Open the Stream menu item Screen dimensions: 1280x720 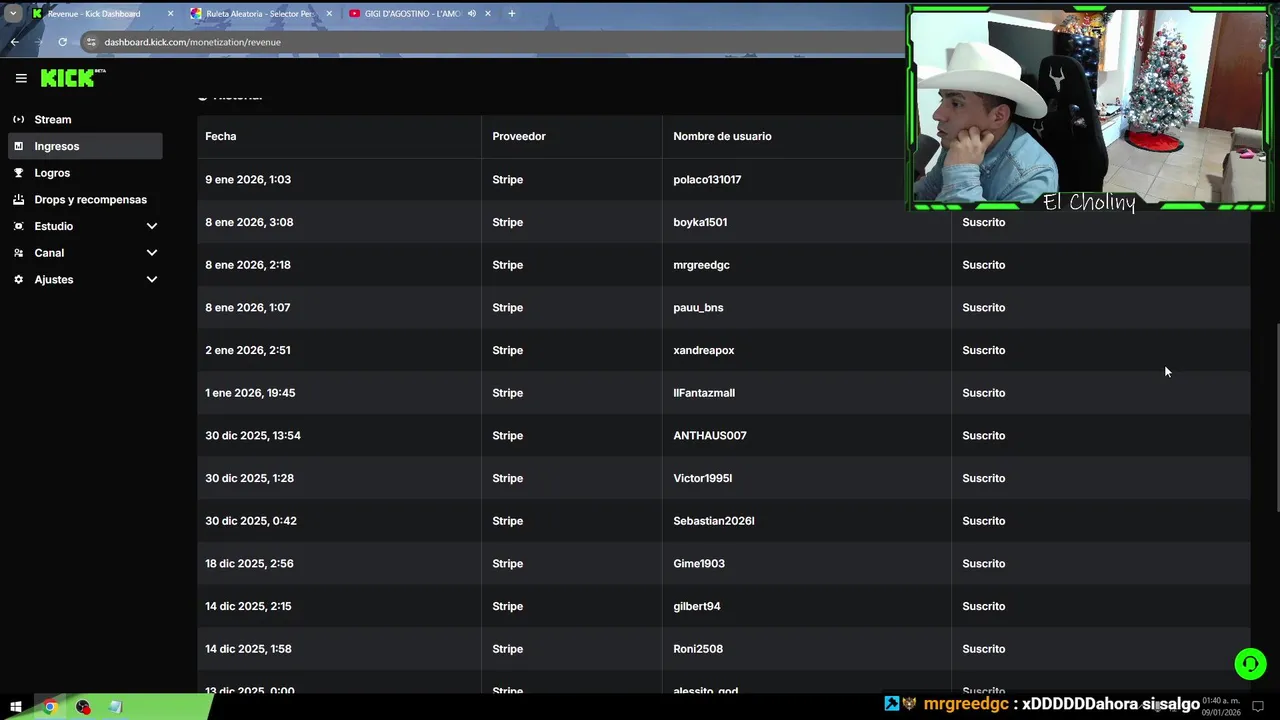(85, 119)
